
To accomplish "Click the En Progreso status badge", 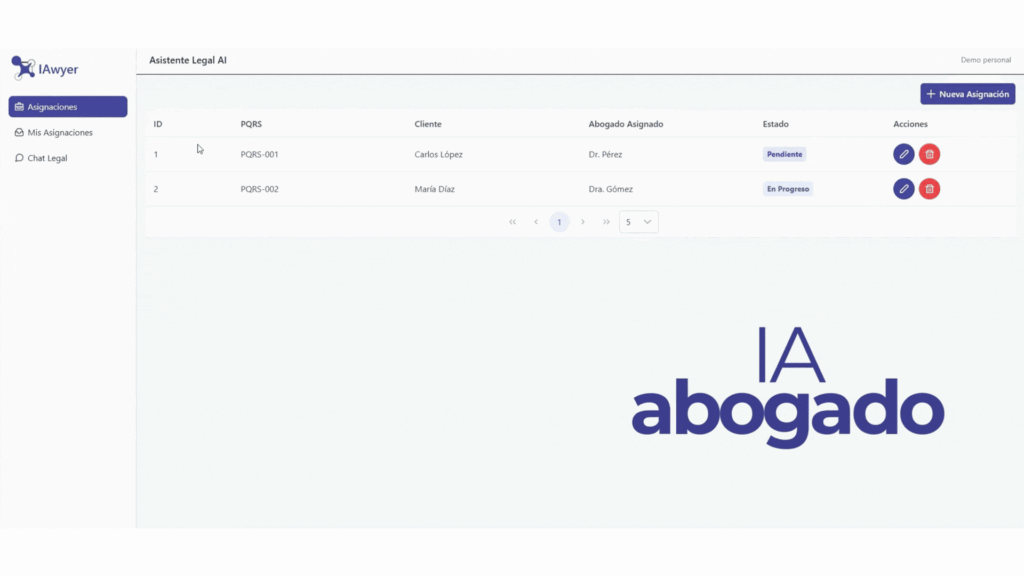I will [788, 188].
